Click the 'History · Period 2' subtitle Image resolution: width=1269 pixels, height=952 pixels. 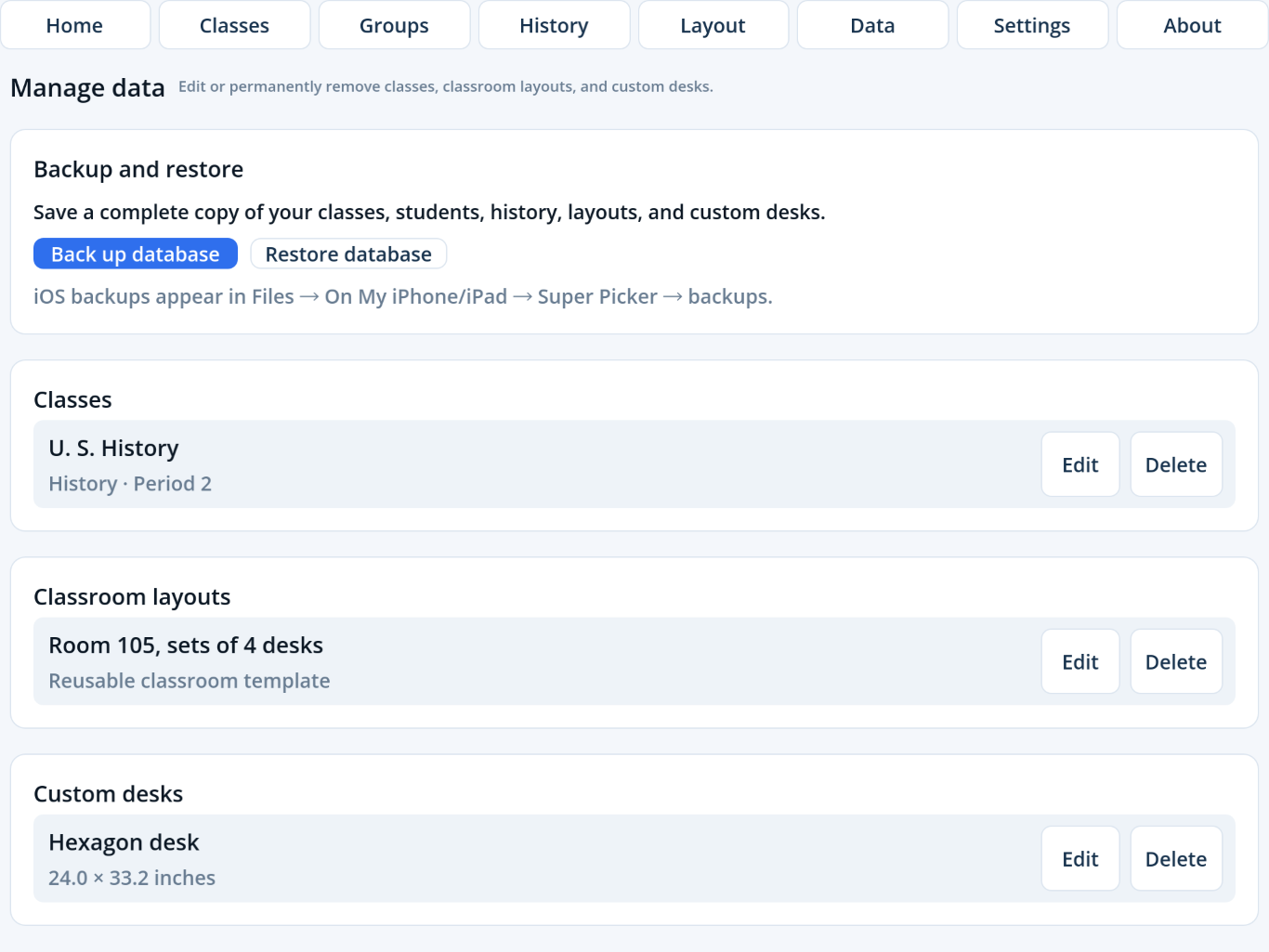tap(130, 484)
